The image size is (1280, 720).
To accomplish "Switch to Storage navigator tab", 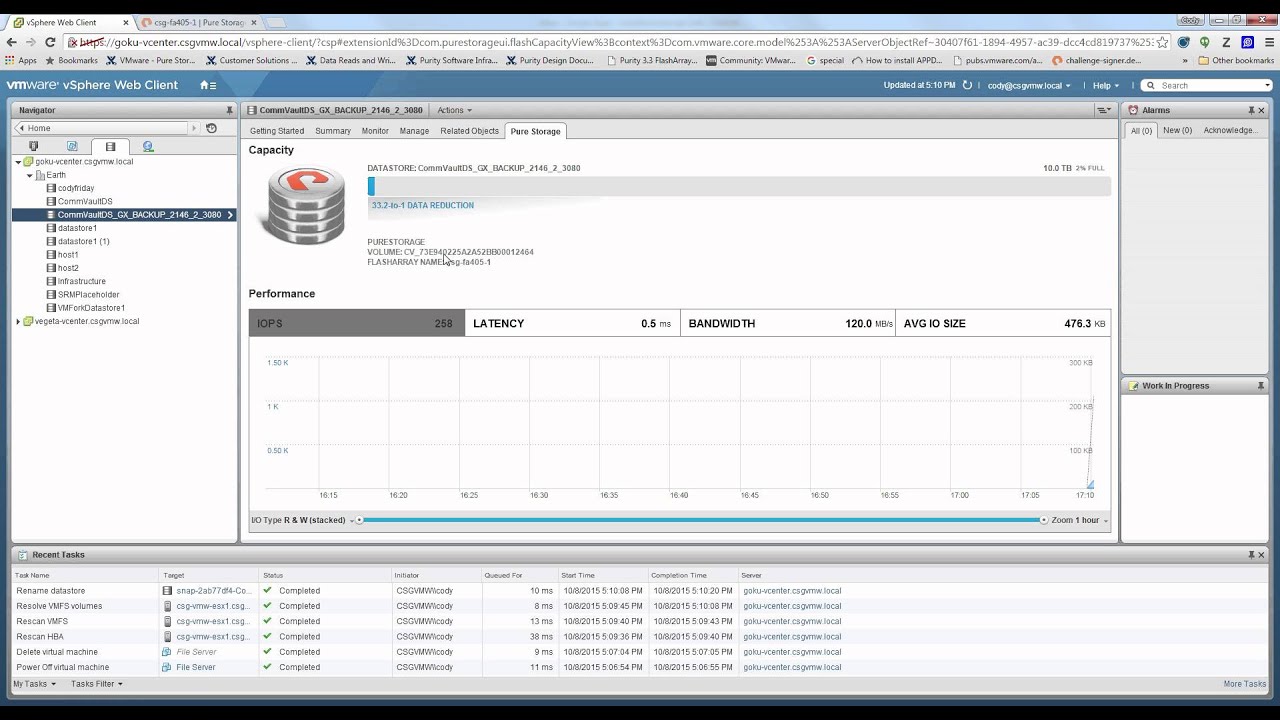I will (110, 146).
